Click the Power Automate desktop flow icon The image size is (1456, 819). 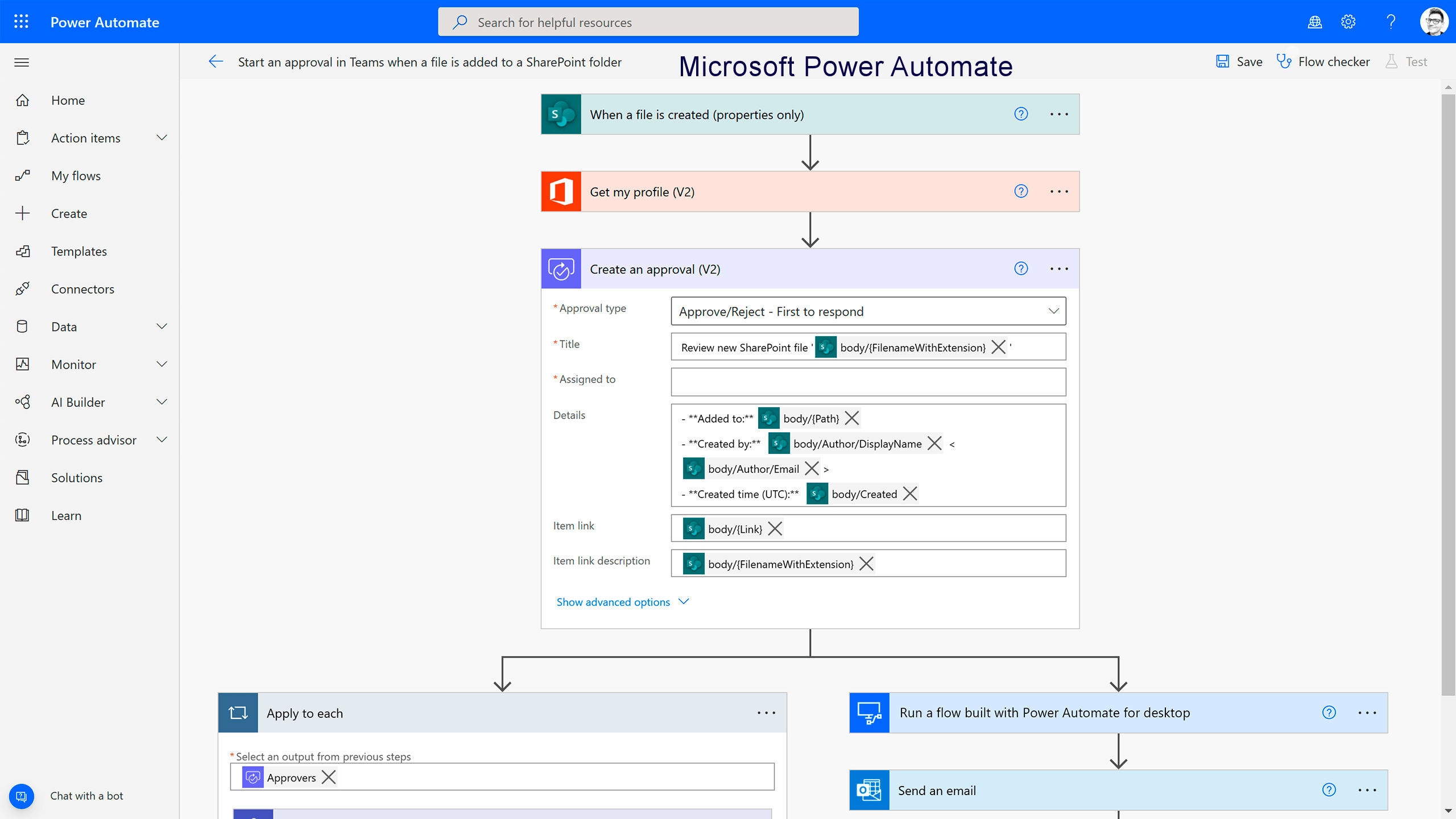pos(869,713)
